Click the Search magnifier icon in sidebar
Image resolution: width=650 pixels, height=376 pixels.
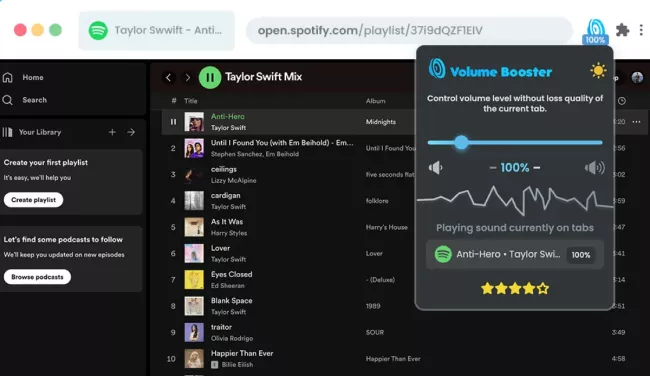pyautogui.click(x=7, y=100)
